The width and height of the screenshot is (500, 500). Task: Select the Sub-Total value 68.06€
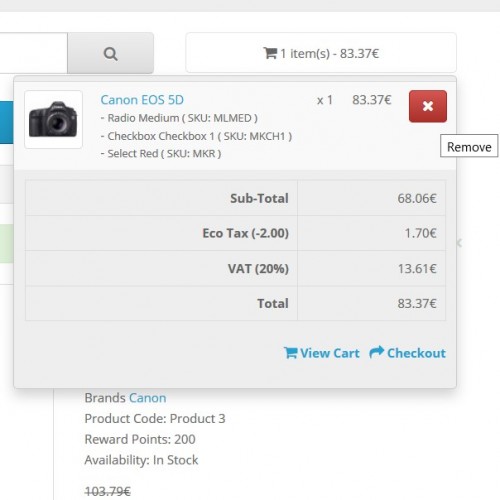417,198
